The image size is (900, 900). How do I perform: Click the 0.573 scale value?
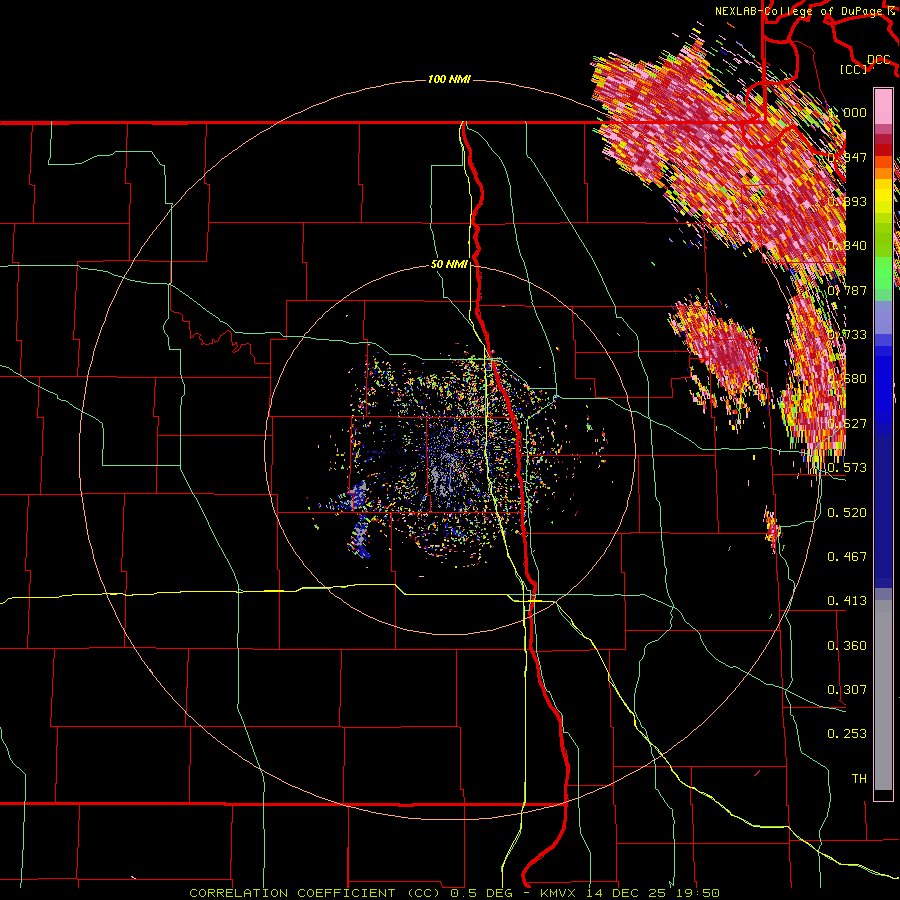pyautogui.click(x=847, y=467)
